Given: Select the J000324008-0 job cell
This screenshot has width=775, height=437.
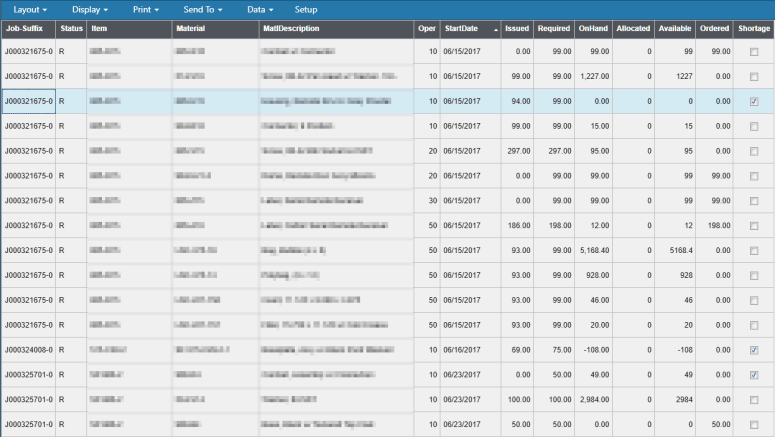Looking at the screenshot, I should click(x=29, y=350).
